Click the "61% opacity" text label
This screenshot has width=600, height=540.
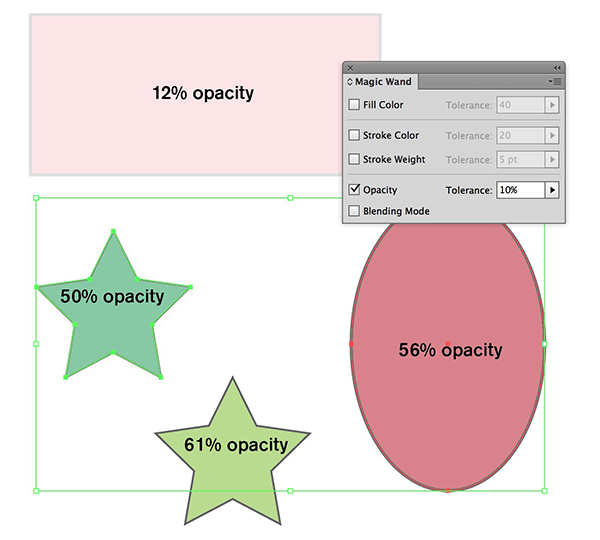click(236, 445)
